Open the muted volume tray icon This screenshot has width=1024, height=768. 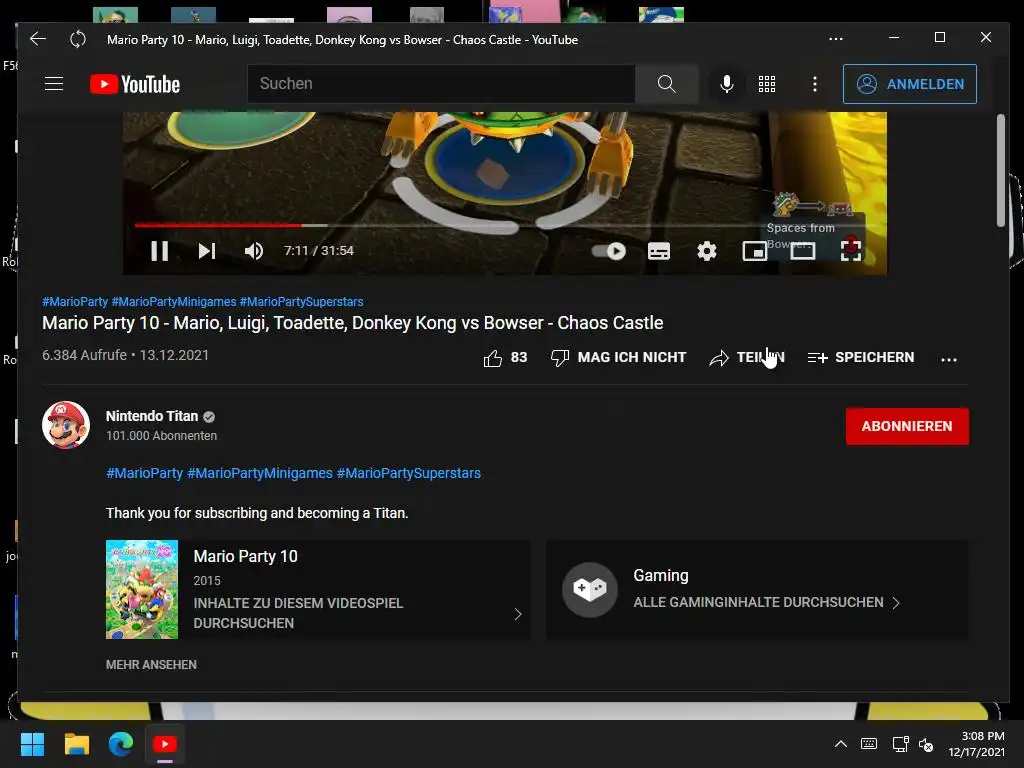pyautogui.click(x=926, y=744)
